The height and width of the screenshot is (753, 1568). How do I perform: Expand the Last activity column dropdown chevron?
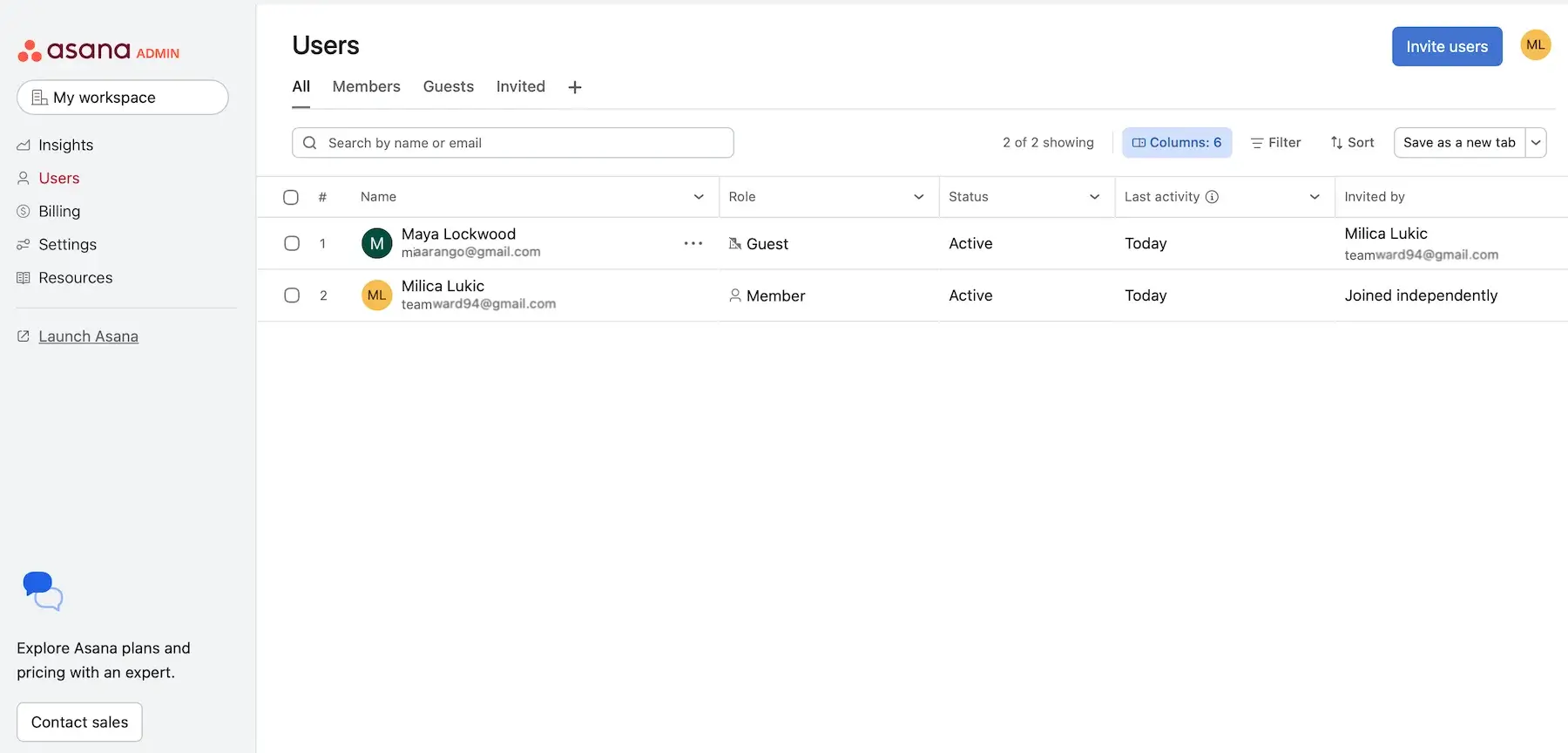pos(1315,197)
